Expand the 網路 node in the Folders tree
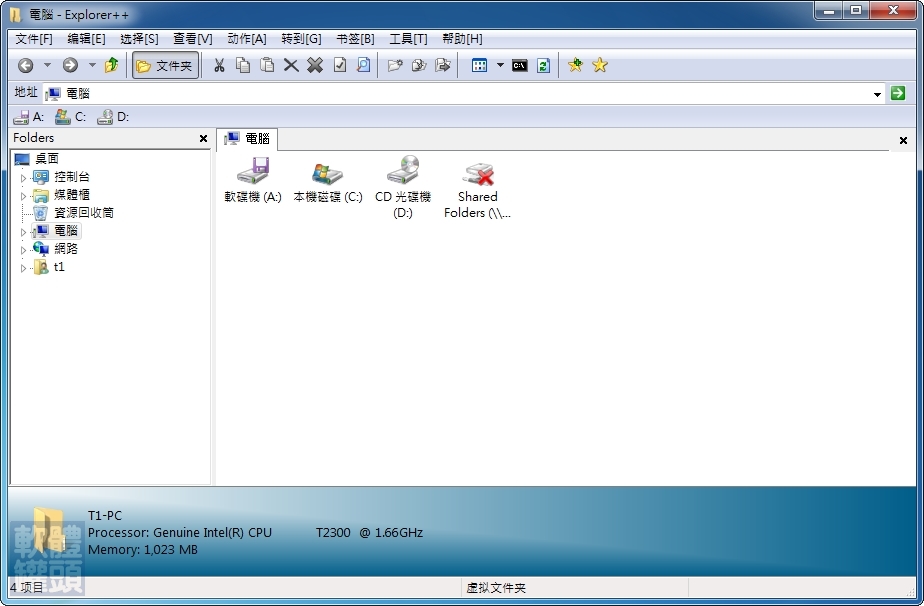Screen dimensions: 924x606 tap(23, 249)
